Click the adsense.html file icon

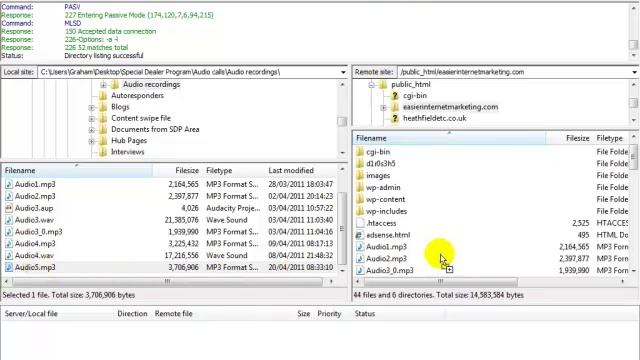360,235
